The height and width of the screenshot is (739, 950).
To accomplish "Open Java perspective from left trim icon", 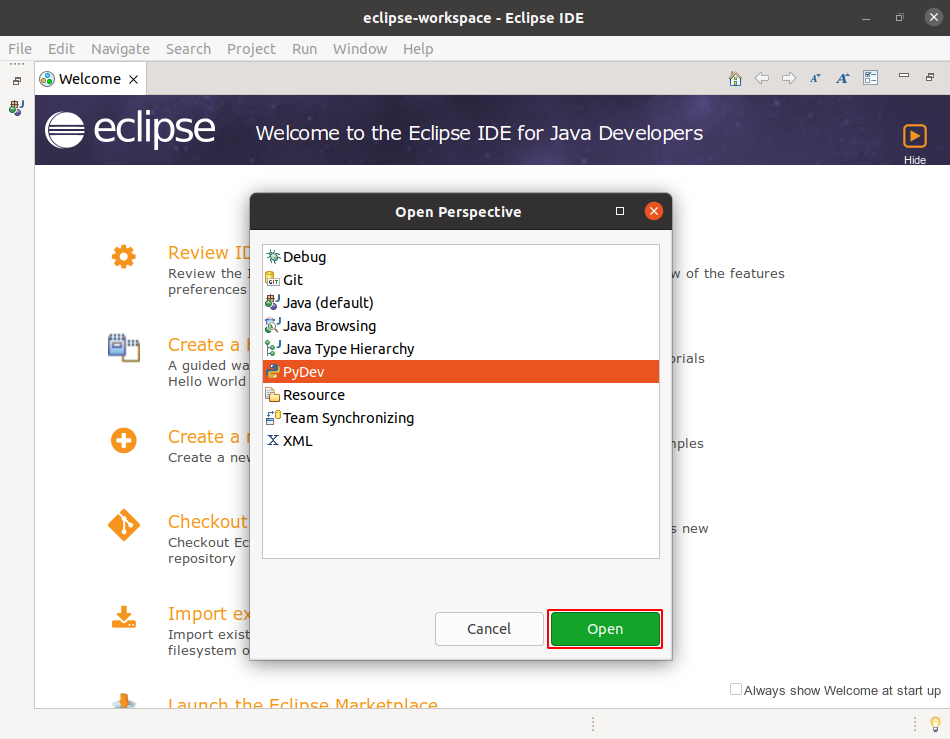I will pos(16,108).
